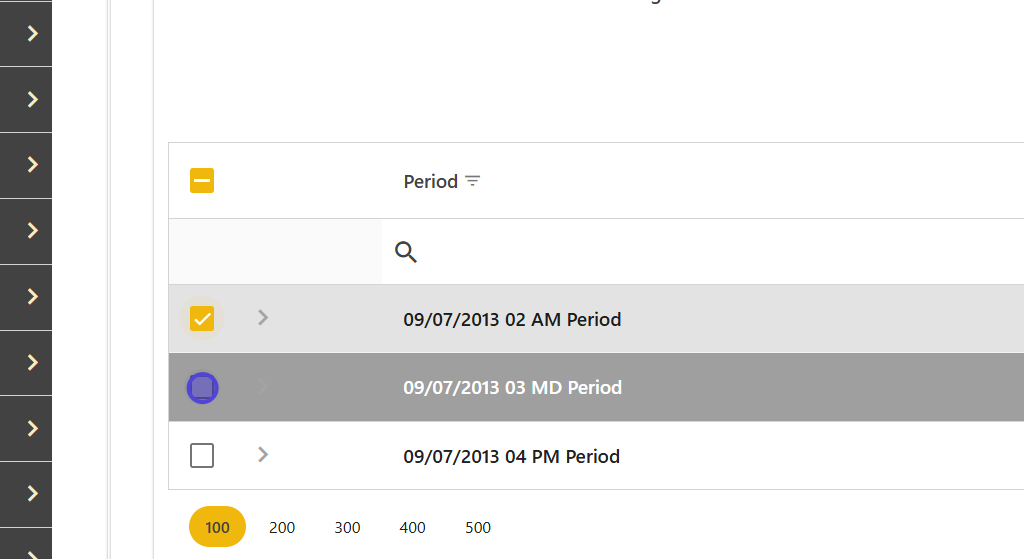The width and height of the screenshot is (1024, 559).
Task: Click the magnifier search icon
Action: 406,252
